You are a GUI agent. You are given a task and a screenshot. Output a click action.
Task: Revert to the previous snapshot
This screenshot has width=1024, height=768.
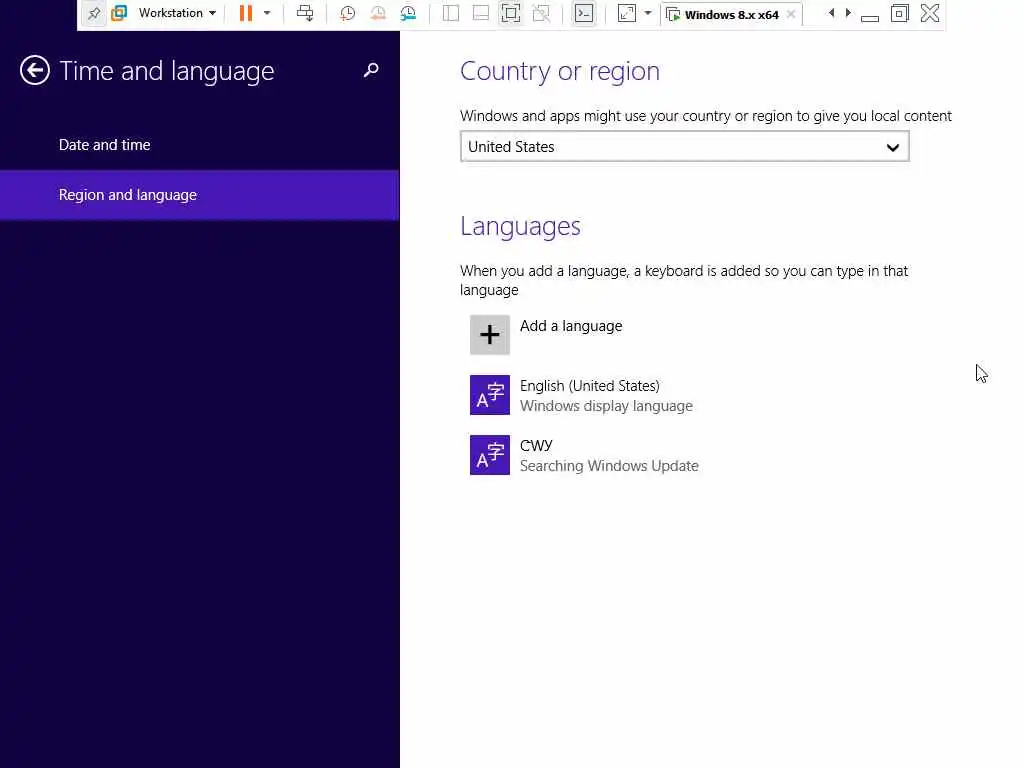click(377, 13)
